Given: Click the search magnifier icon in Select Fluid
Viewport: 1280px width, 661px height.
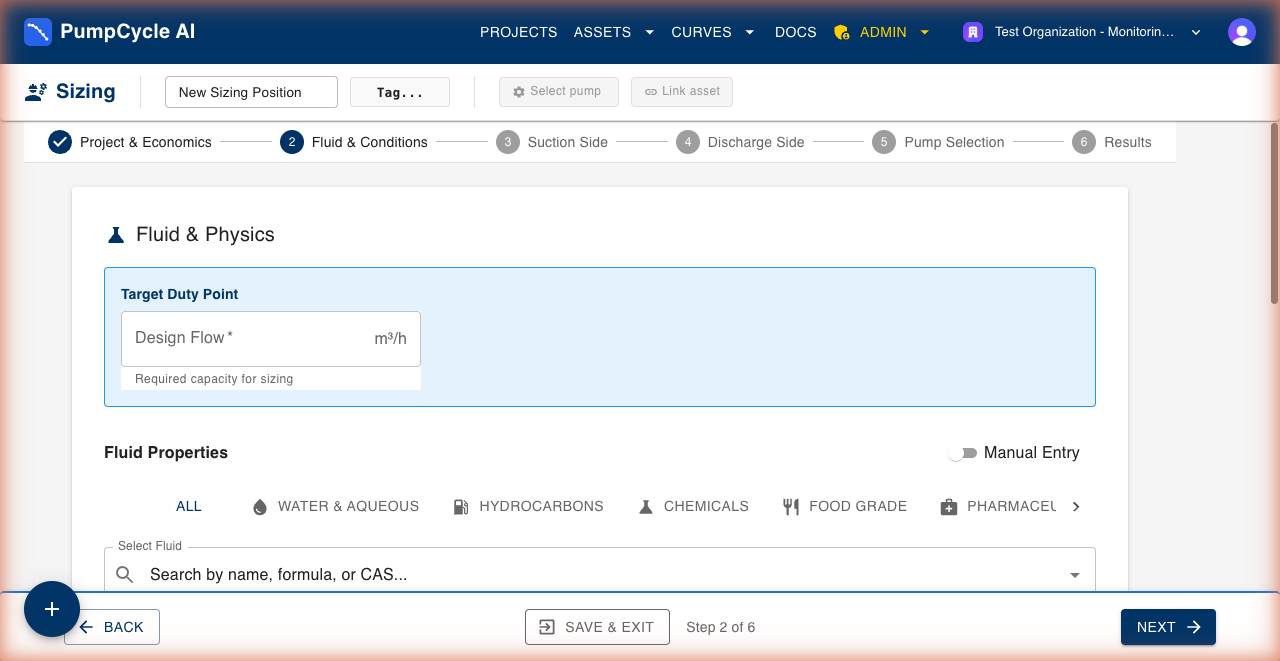Looking at the screenshot, I should (x=125, y=574).
